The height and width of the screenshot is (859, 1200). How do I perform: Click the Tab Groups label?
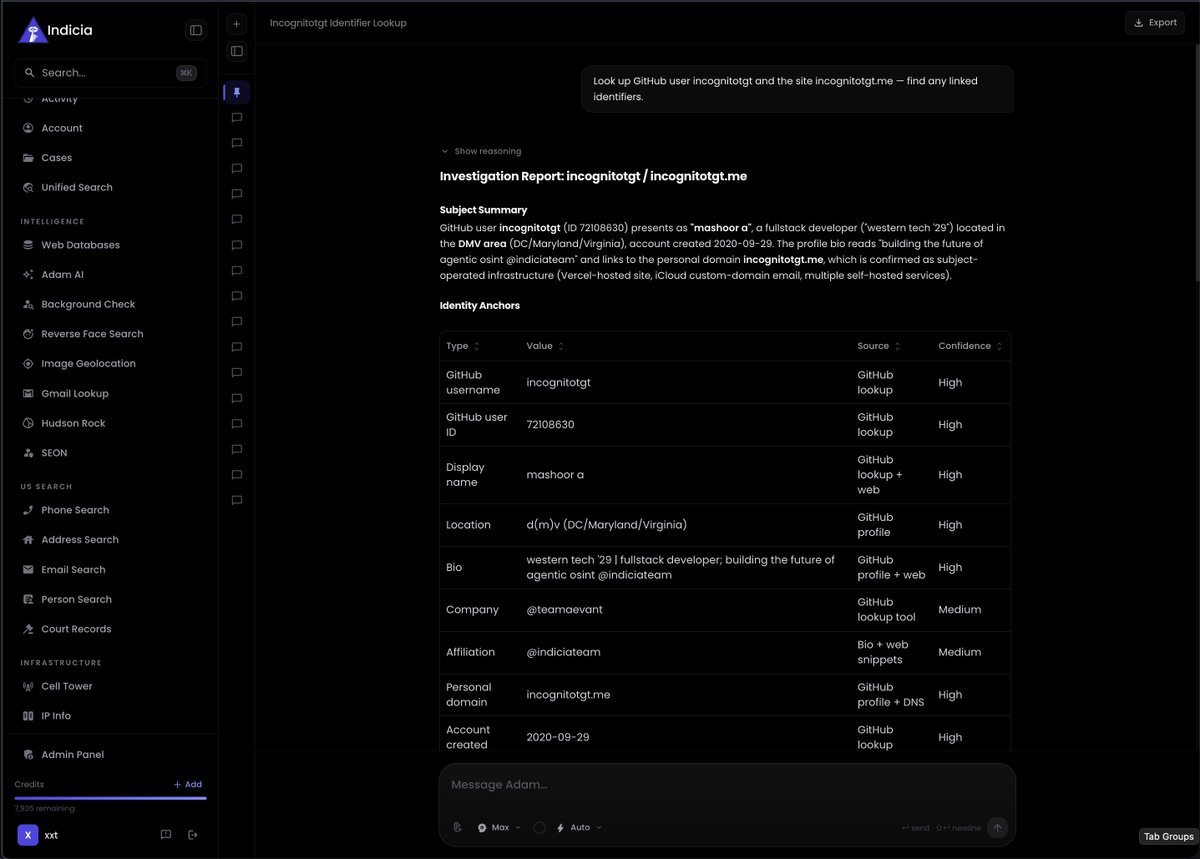tap(1169, 836)
